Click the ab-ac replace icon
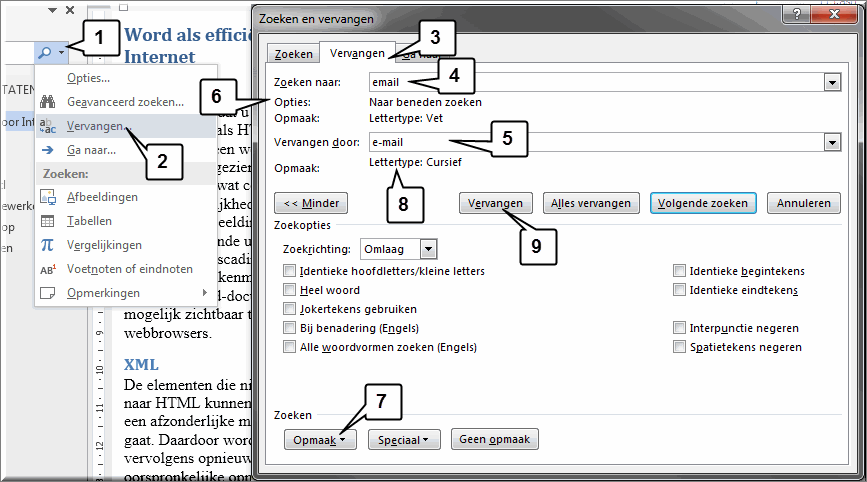Screen dimensions: 867x482 click(x=48, y=126)
